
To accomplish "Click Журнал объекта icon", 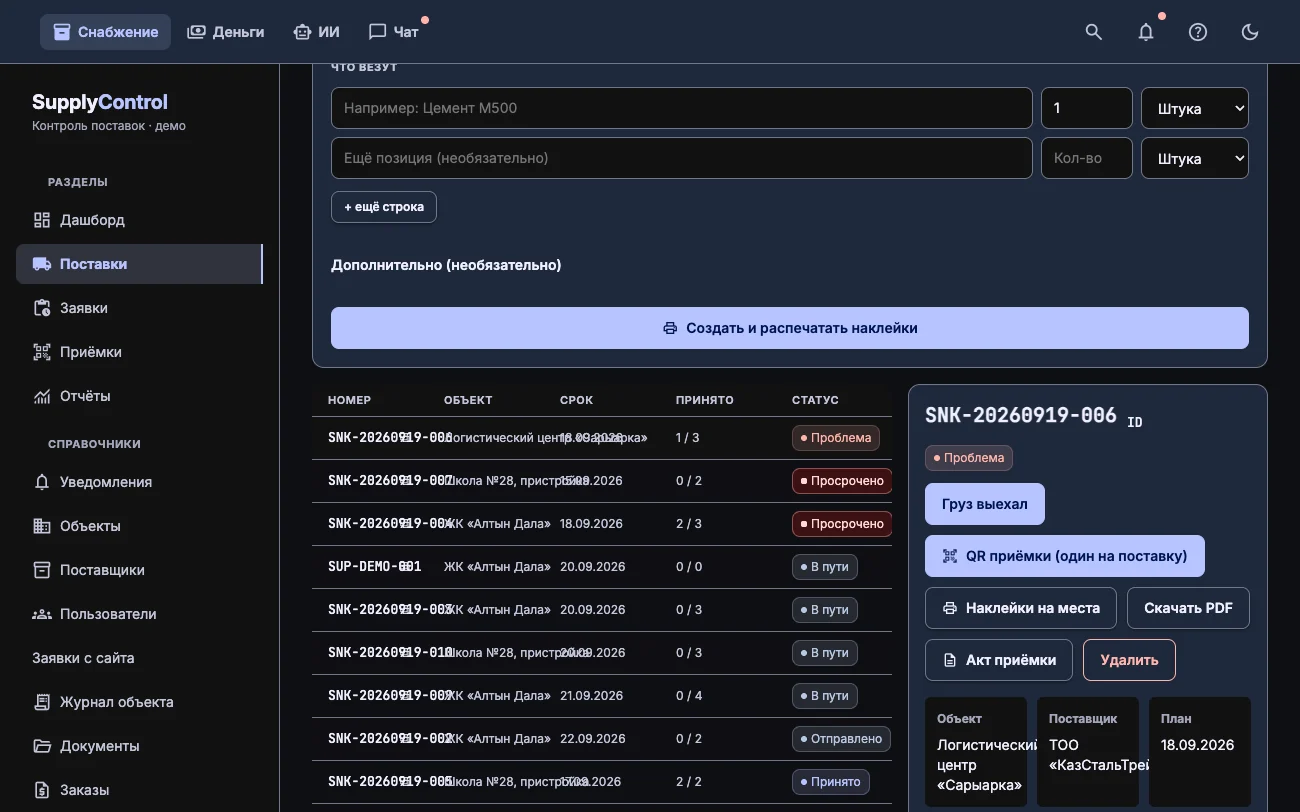I will pos(42,702).
